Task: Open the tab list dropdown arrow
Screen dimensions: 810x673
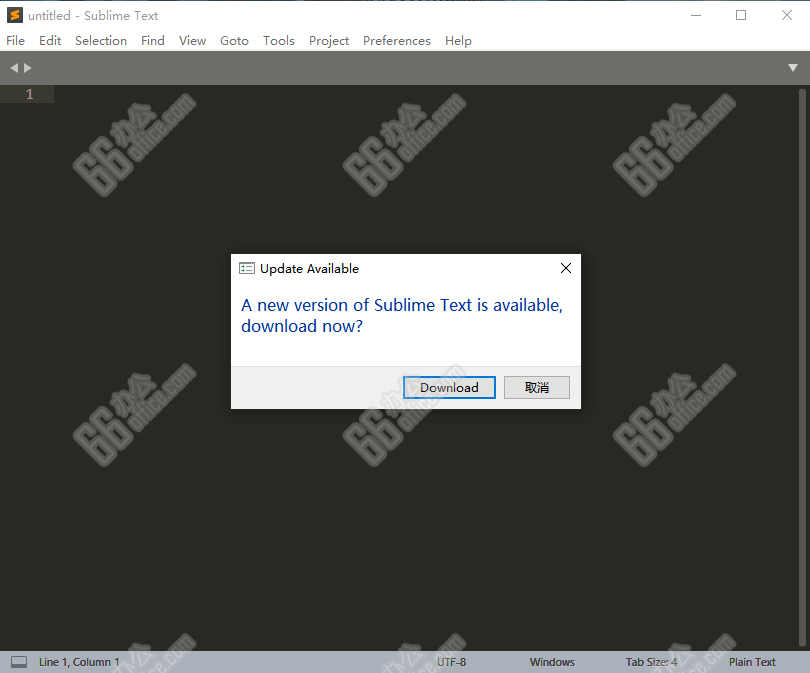Action: (x=793, y=68)
